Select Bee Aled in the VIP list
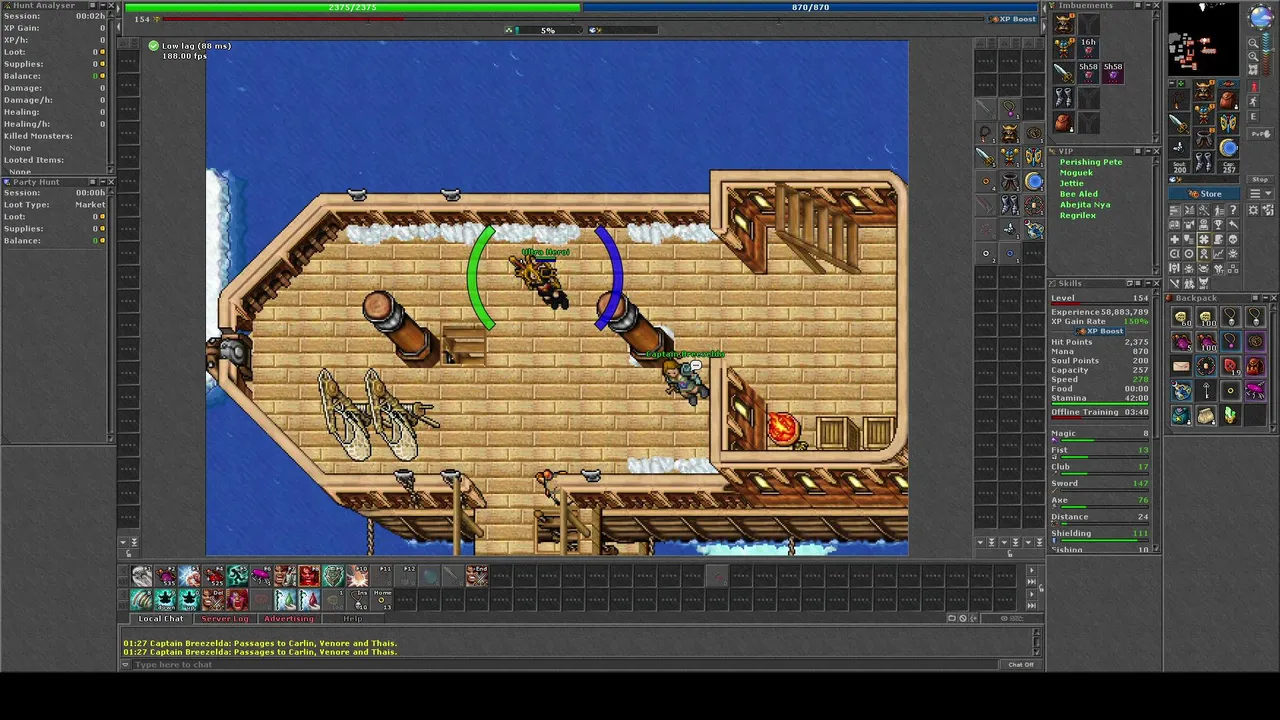1280x720 pixels. (1079, 194)
